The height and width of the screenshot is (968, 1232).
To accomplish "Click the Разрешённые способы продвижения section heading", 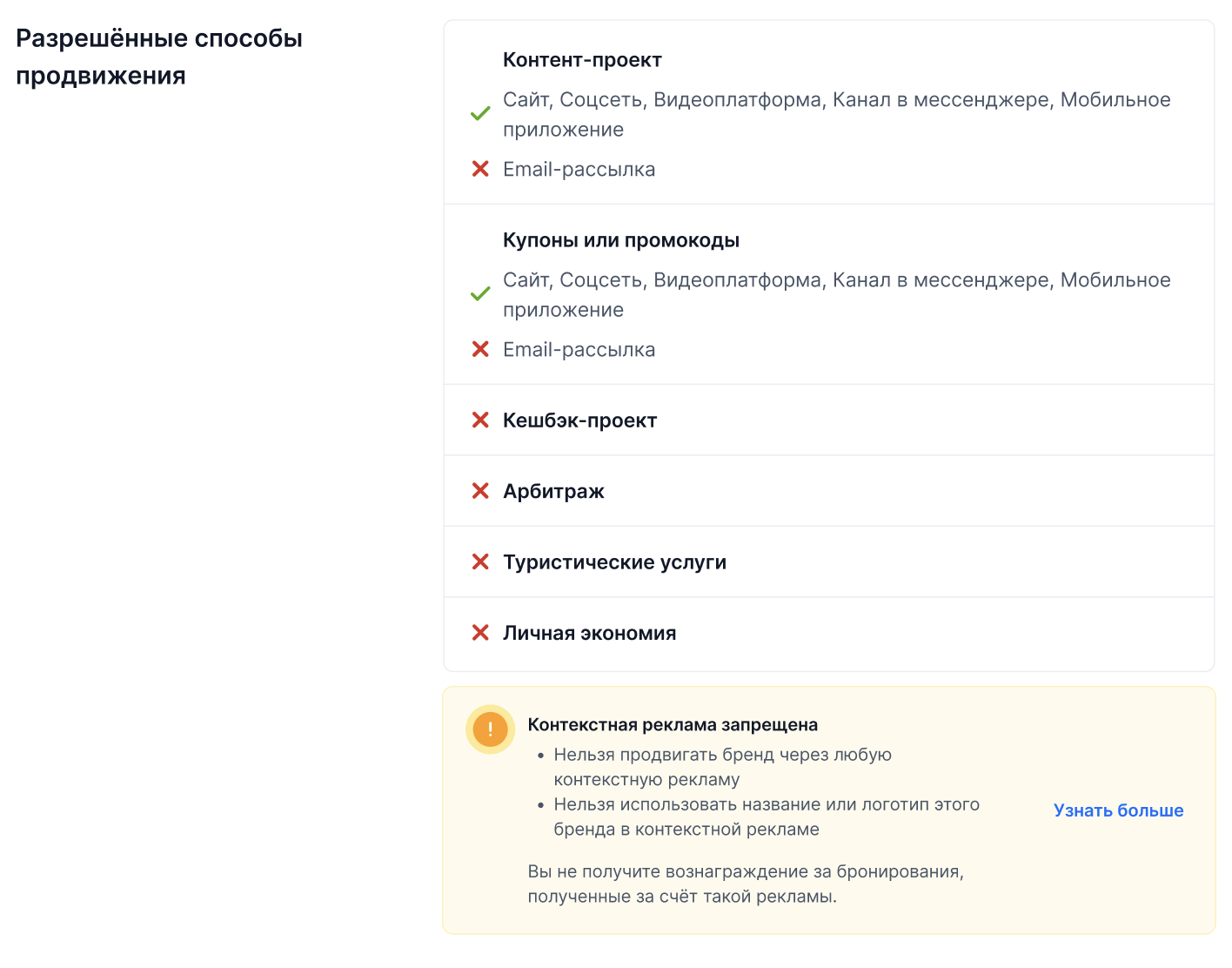I will [x=159, y=57].
